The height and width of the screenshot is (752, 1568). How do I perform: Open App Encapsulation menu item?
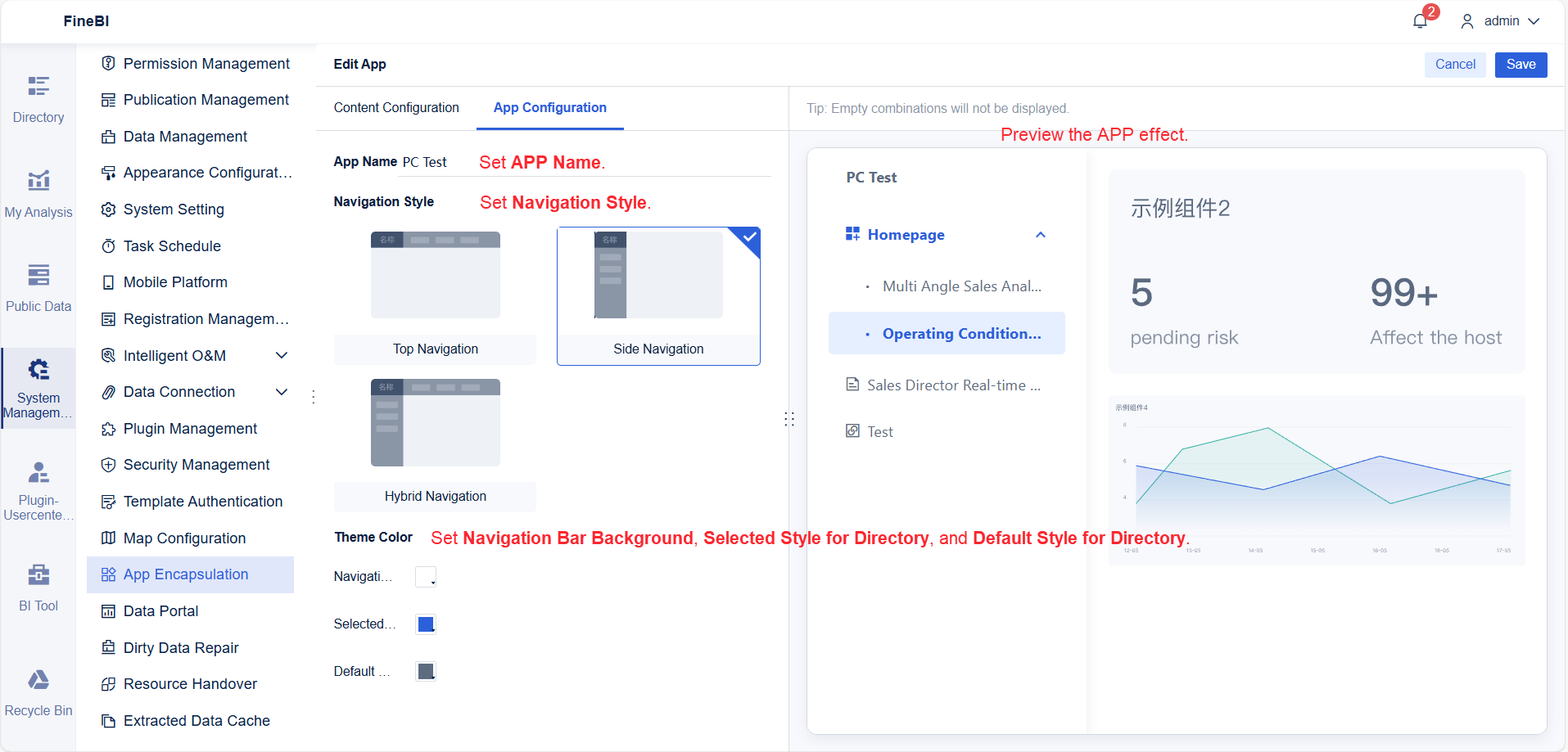[x=190, y=574]
